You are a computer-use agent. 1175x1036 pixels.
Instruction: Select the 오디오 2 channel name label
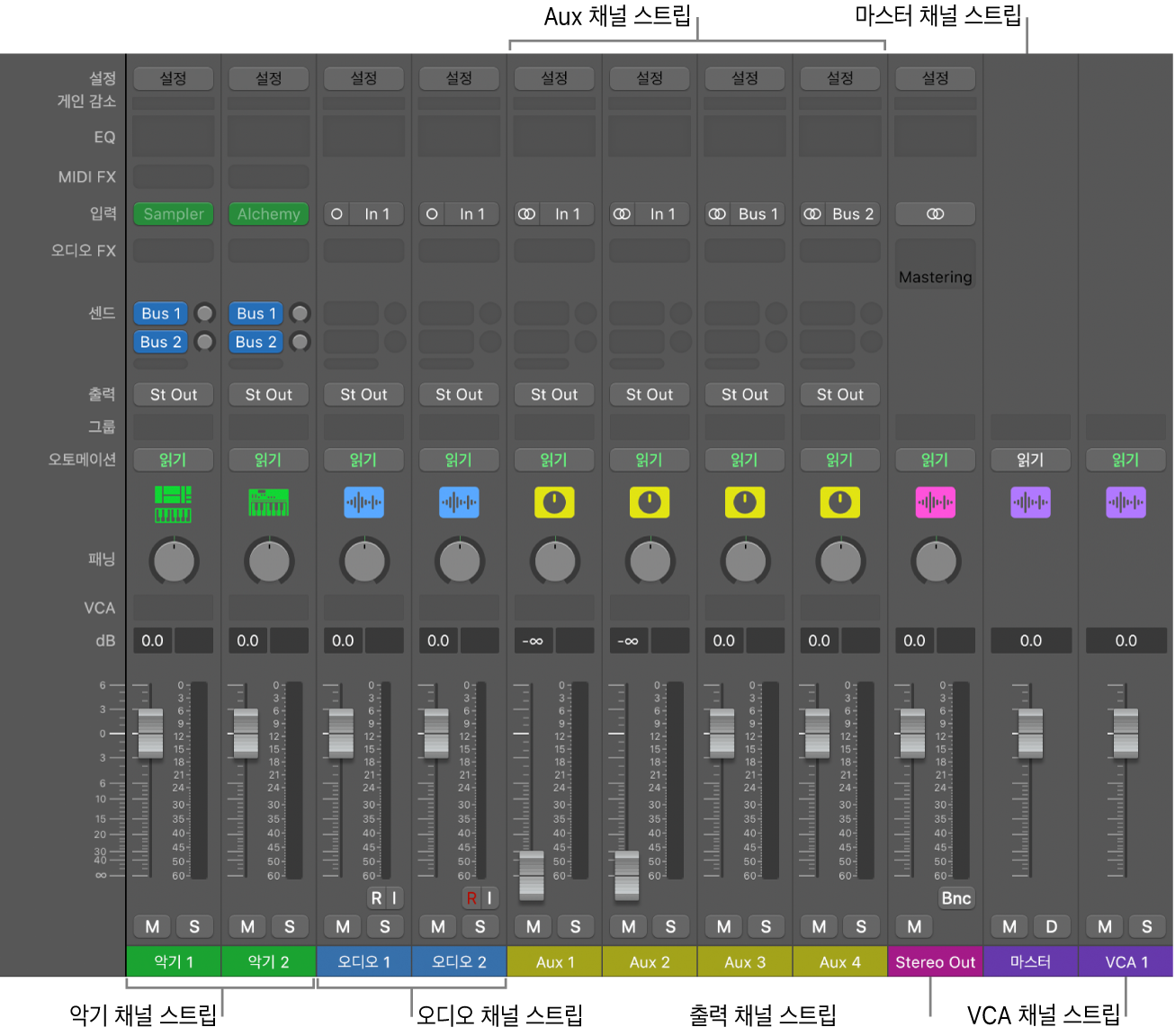point(459,961)
